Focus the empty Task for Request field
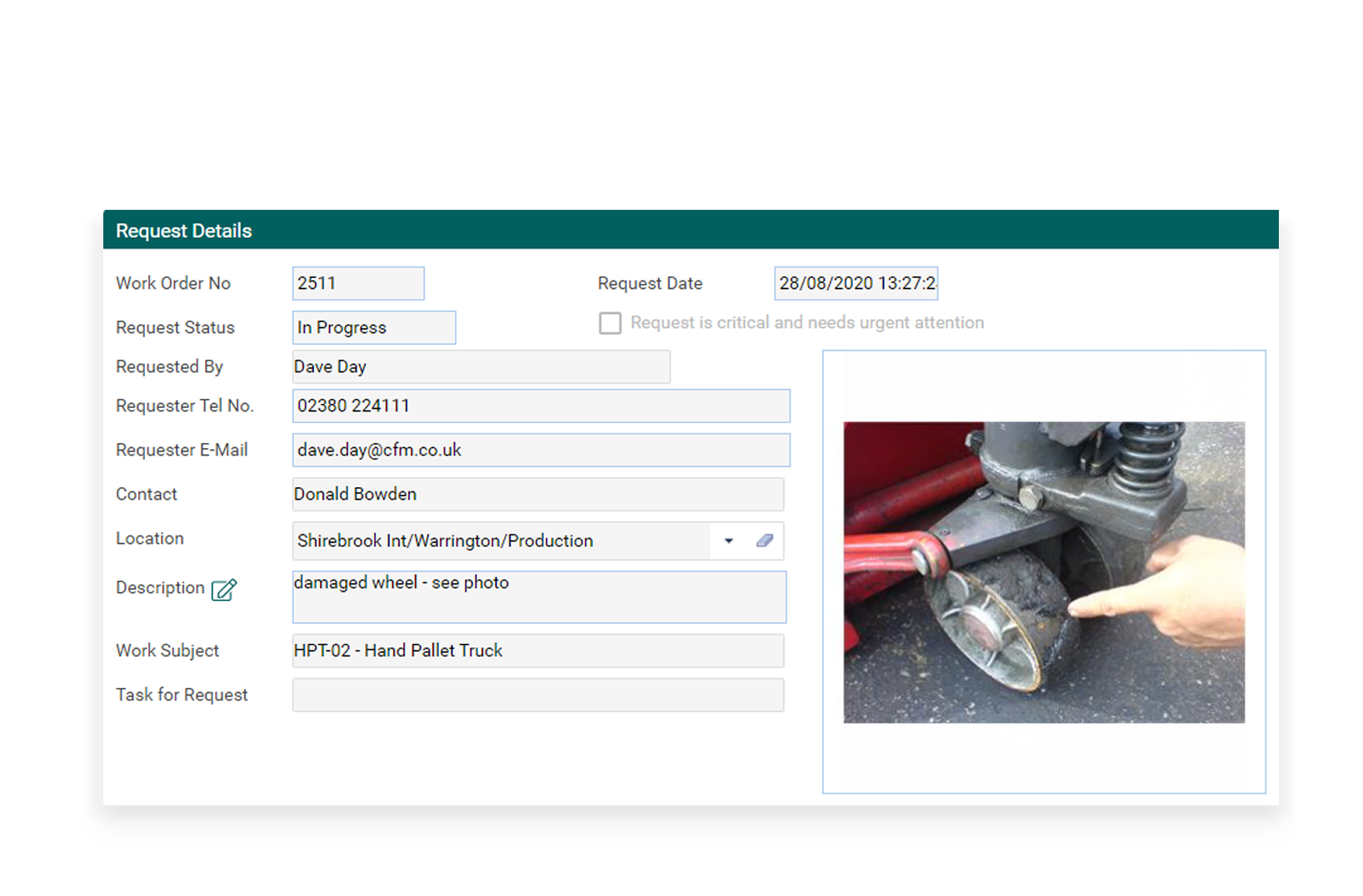1363x896 pixels. (537, 694)
